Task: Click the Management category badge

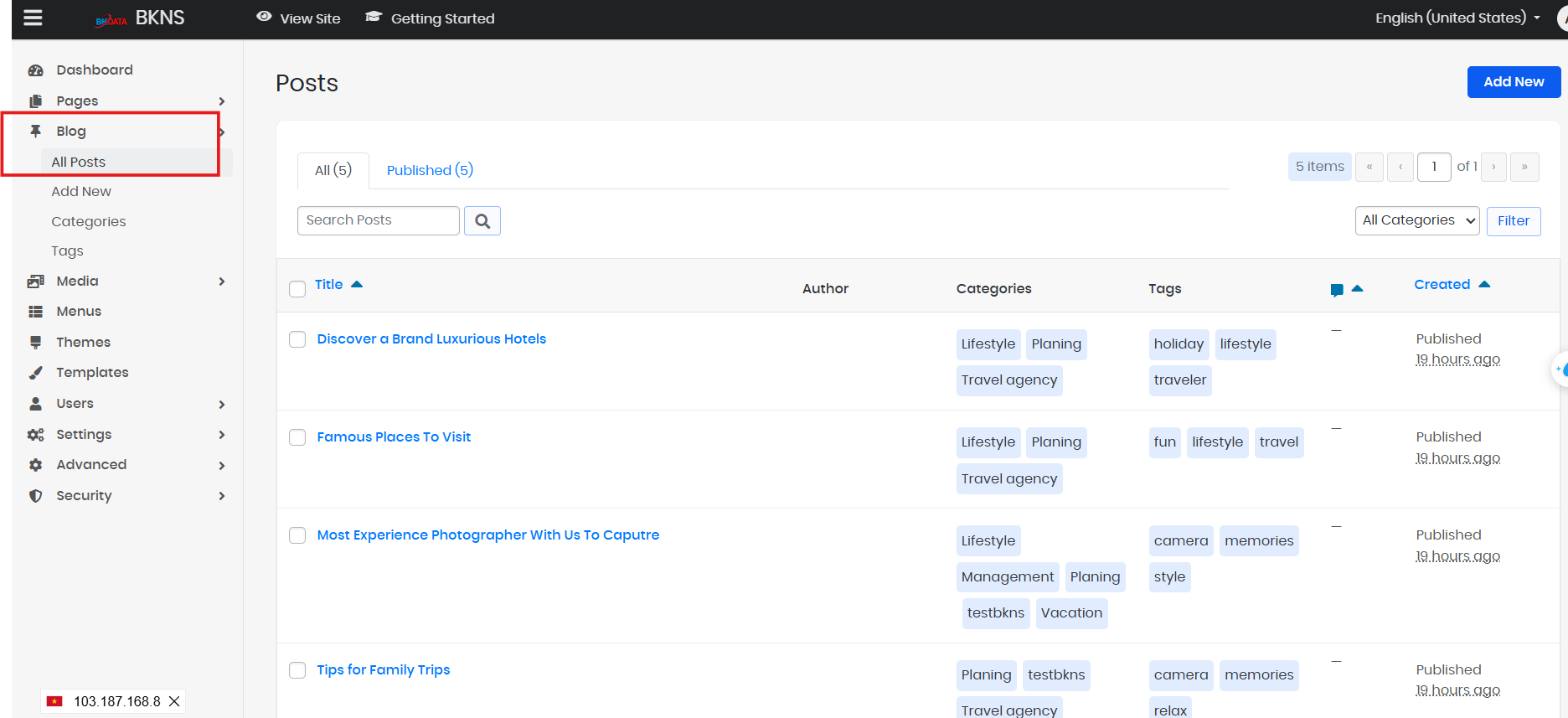Action: 1008,577
